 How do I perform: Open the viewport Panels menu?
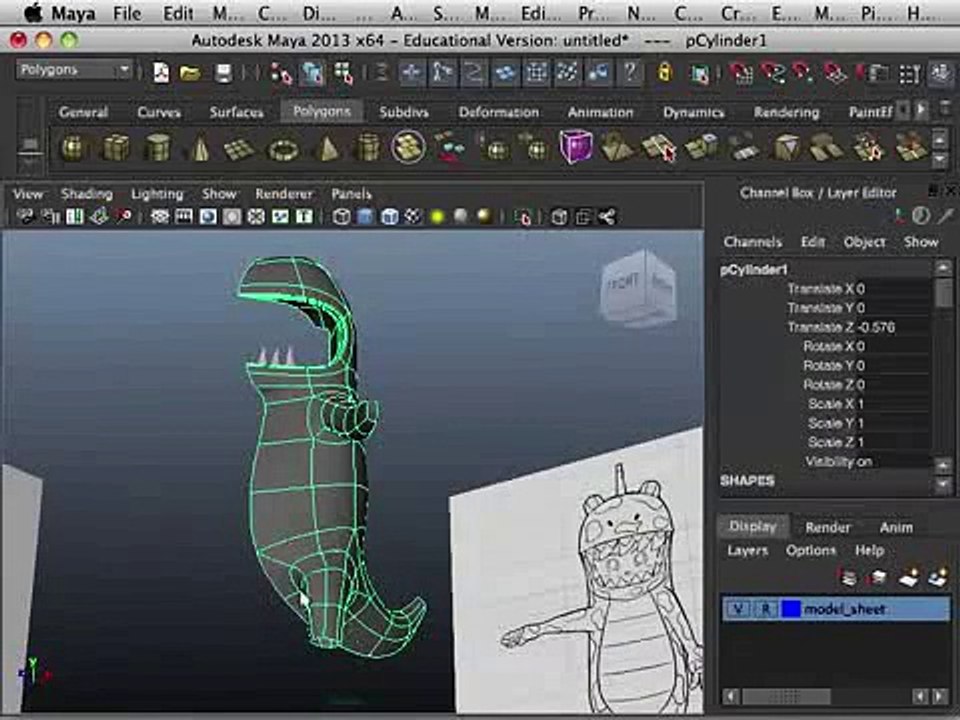click(351, 194)
